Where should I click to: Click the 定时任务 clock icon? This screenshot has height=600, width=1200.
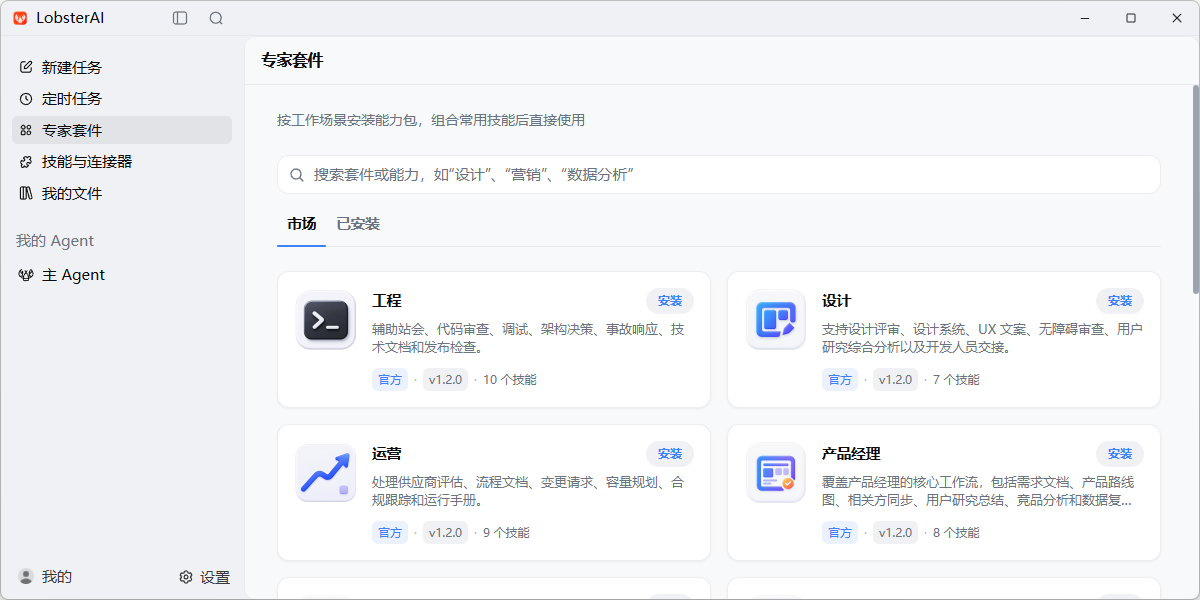coord(26,99)
